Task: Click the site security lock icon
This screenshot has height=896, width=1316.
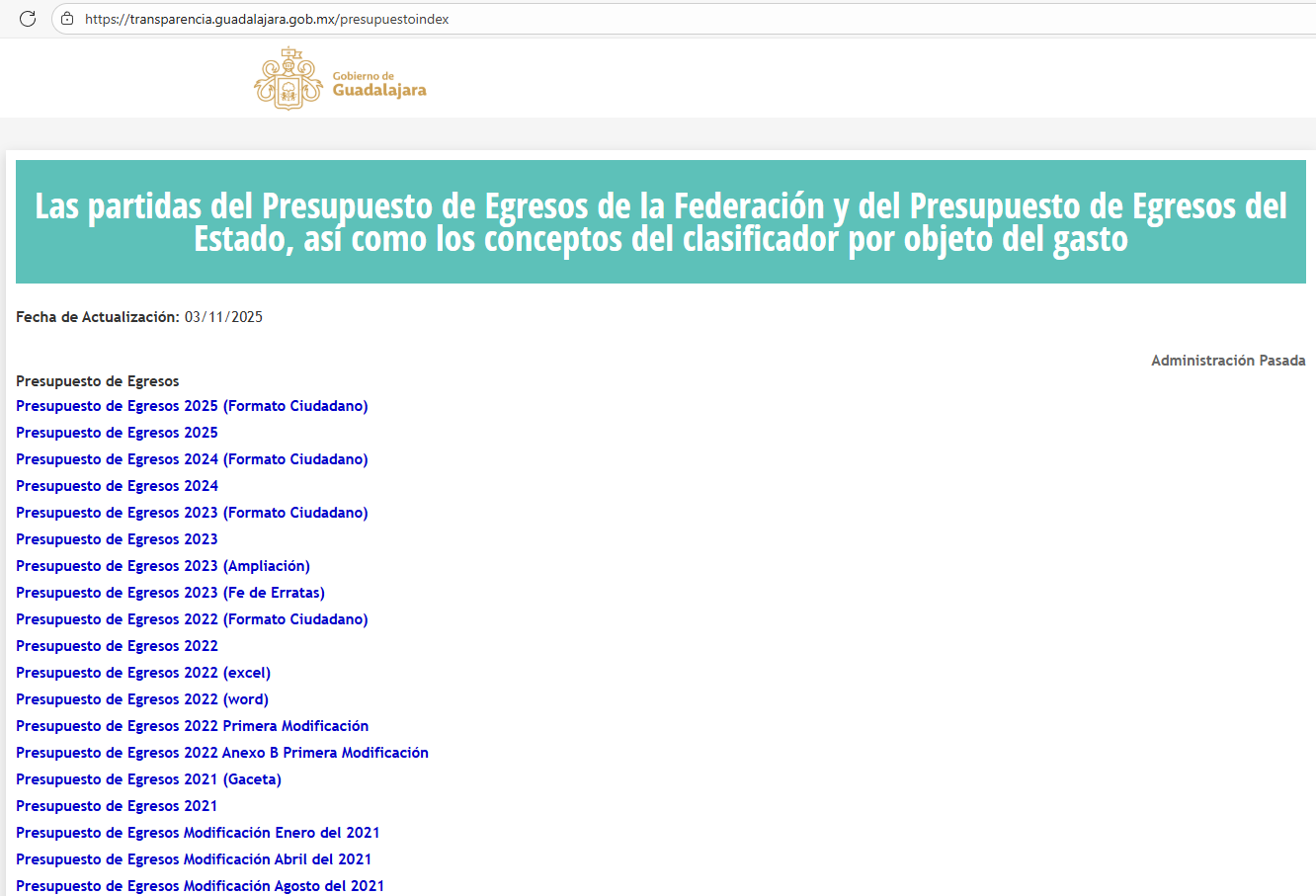Action: 67,19
